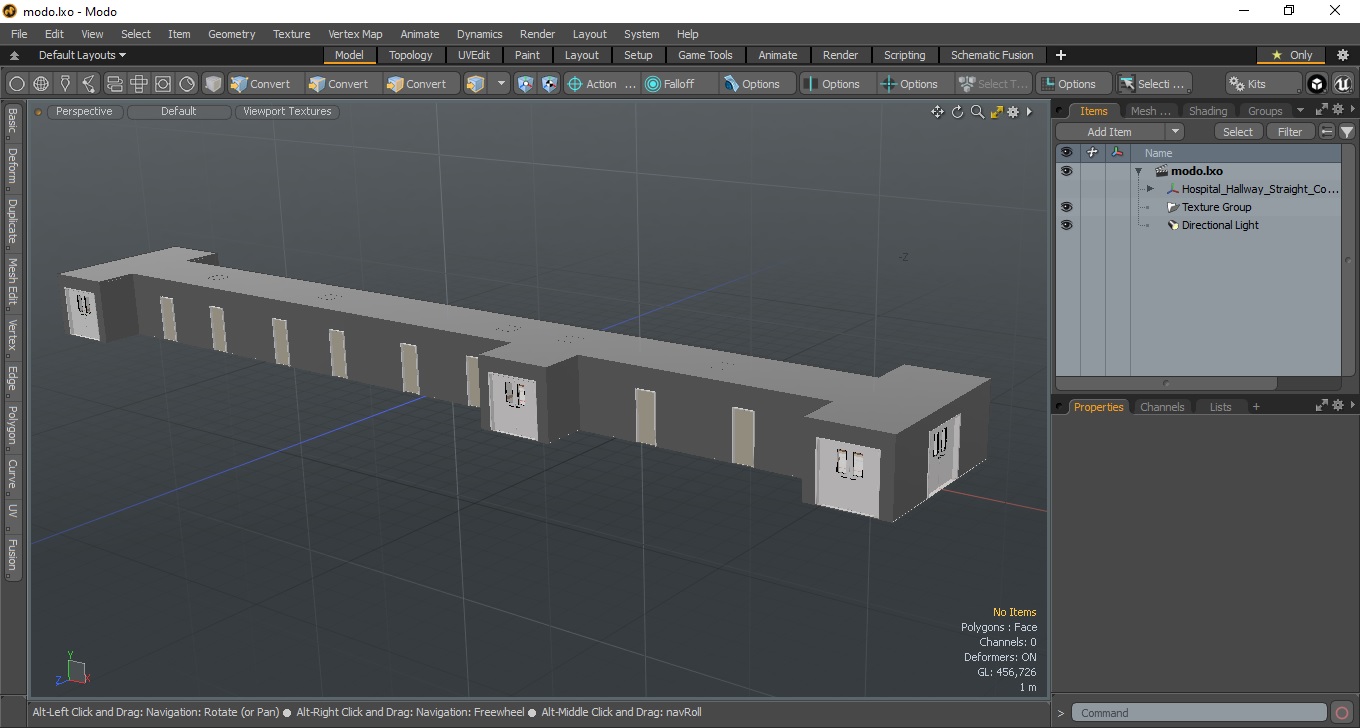Click the grey cube icon before Convert
Image resolution: width=1360 pixels, height=728 pixels.
(213, 84)
